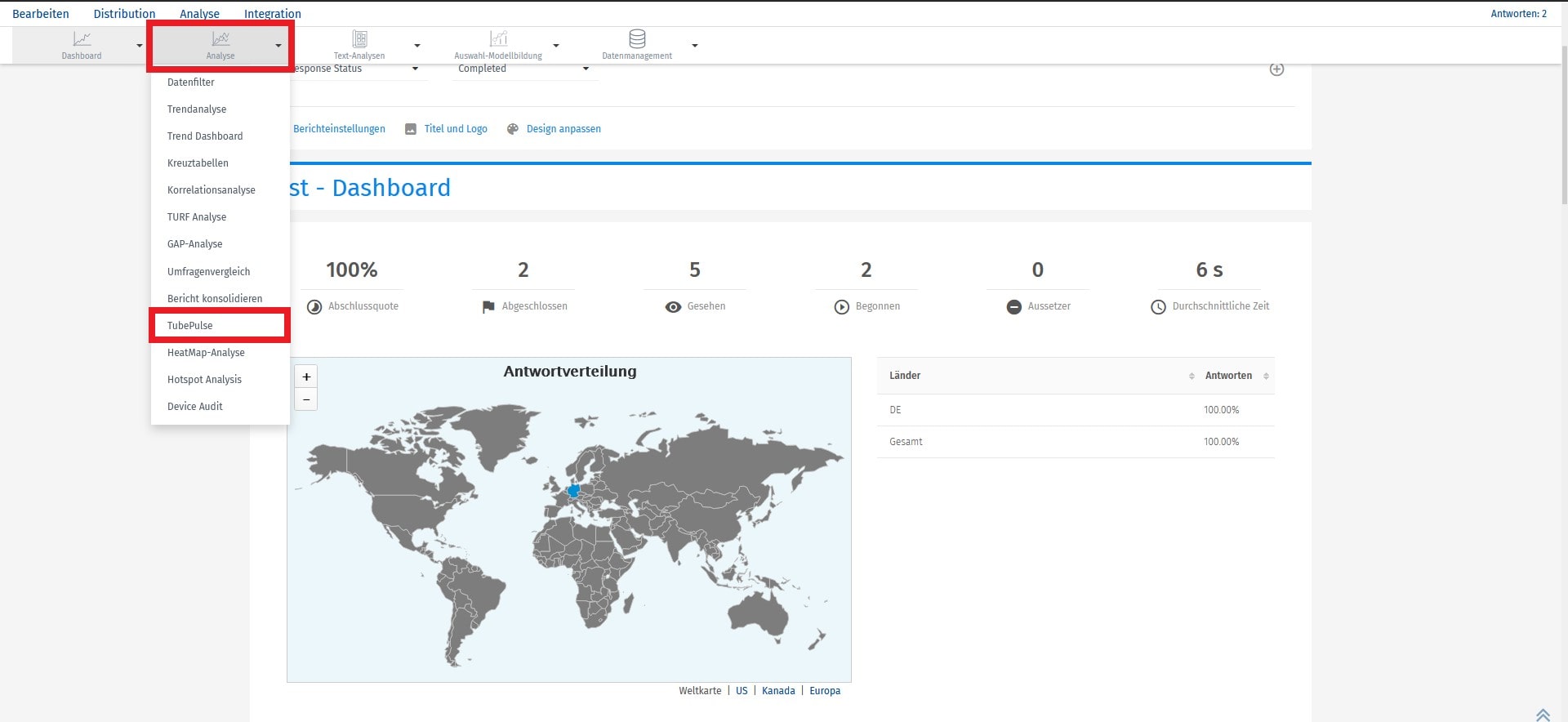Expand the Datenmanagement dropdown arrow
The height and width of the screenshot is (722, 1568).
tap(695, 46)
